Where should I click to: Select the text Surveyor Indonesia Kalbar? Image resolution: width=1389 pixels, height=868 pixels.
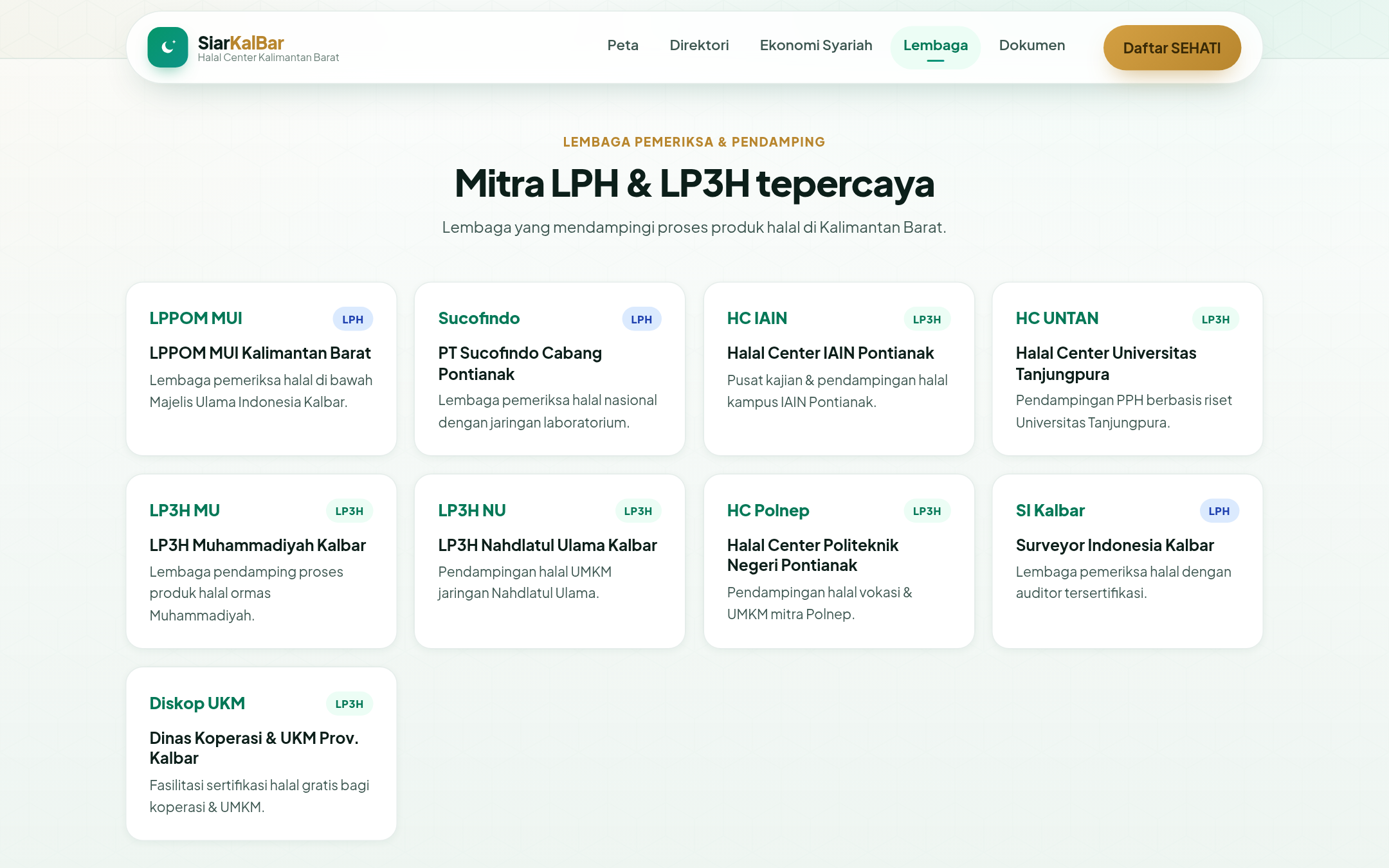(x=1114, y=545)
